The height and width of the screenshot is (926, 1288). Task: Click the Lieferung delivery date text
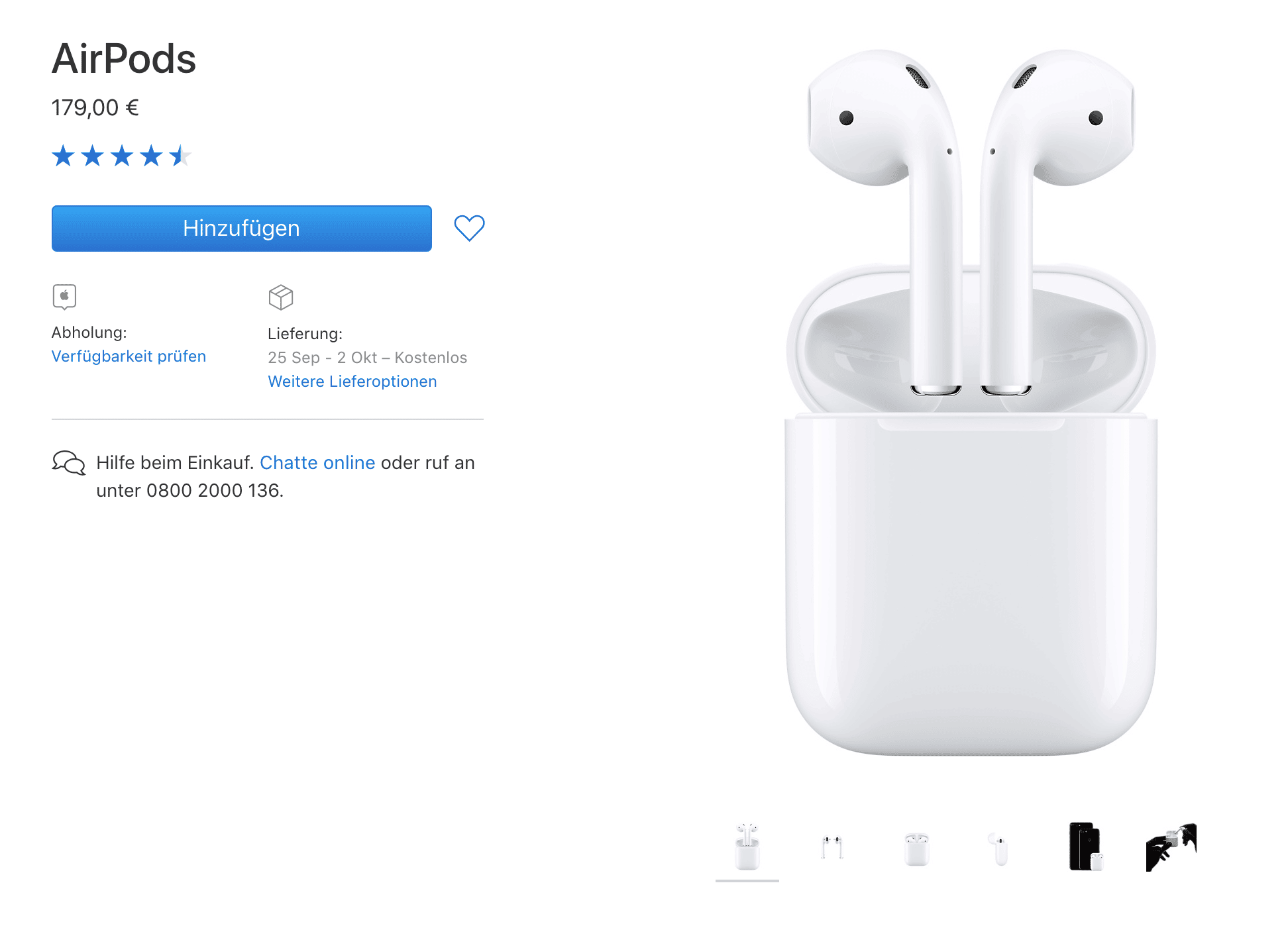(x=367, y=358)
